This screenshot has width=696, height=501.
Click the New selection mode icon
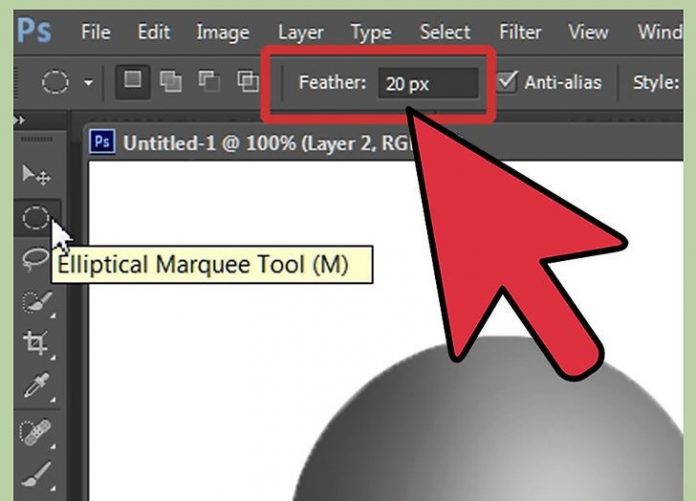(131, 82)
